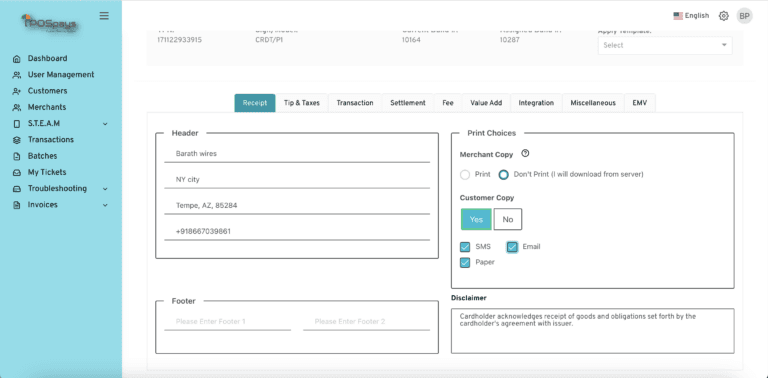Screen dimensions: 768x378
Task: Go to the Fee tab
Action: point(448,103)
